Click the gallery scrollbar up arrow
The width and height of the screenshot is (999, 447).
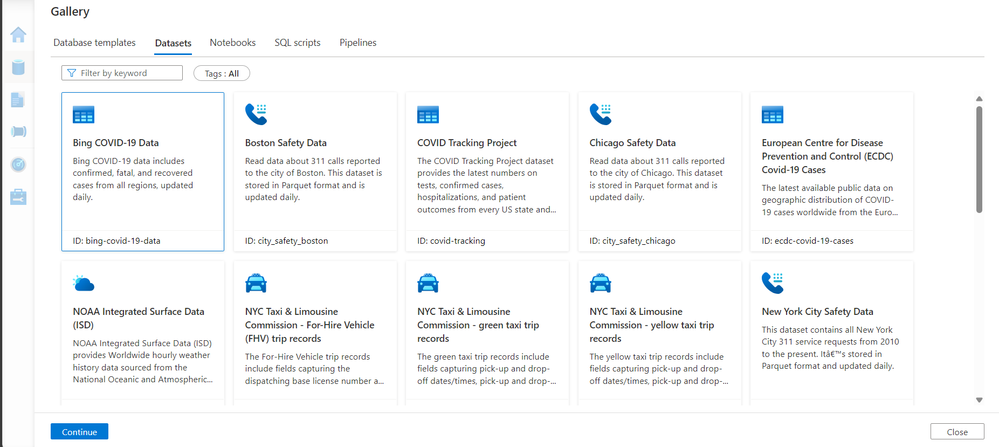click(979, 98)
